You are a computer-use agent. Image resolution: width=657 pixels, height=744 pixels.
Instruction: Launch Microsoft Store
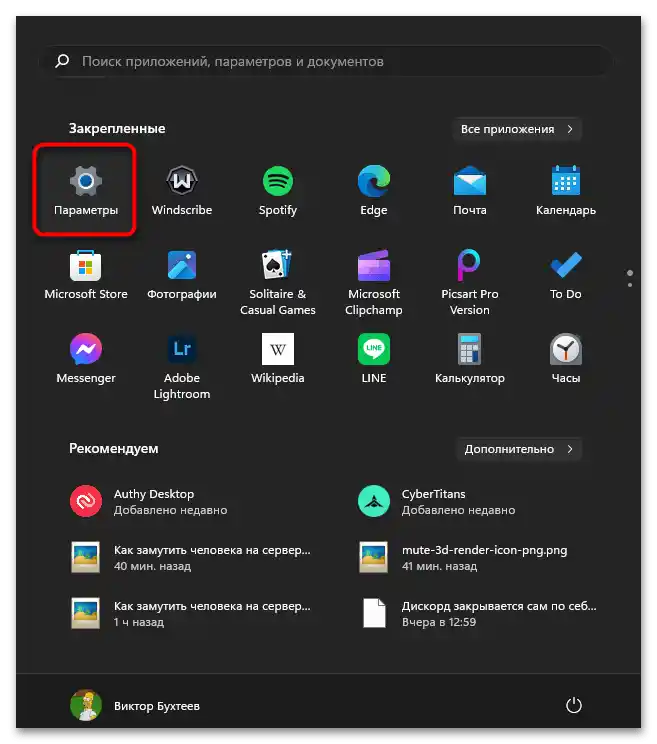pyautogui.click(x=85, y=275)
